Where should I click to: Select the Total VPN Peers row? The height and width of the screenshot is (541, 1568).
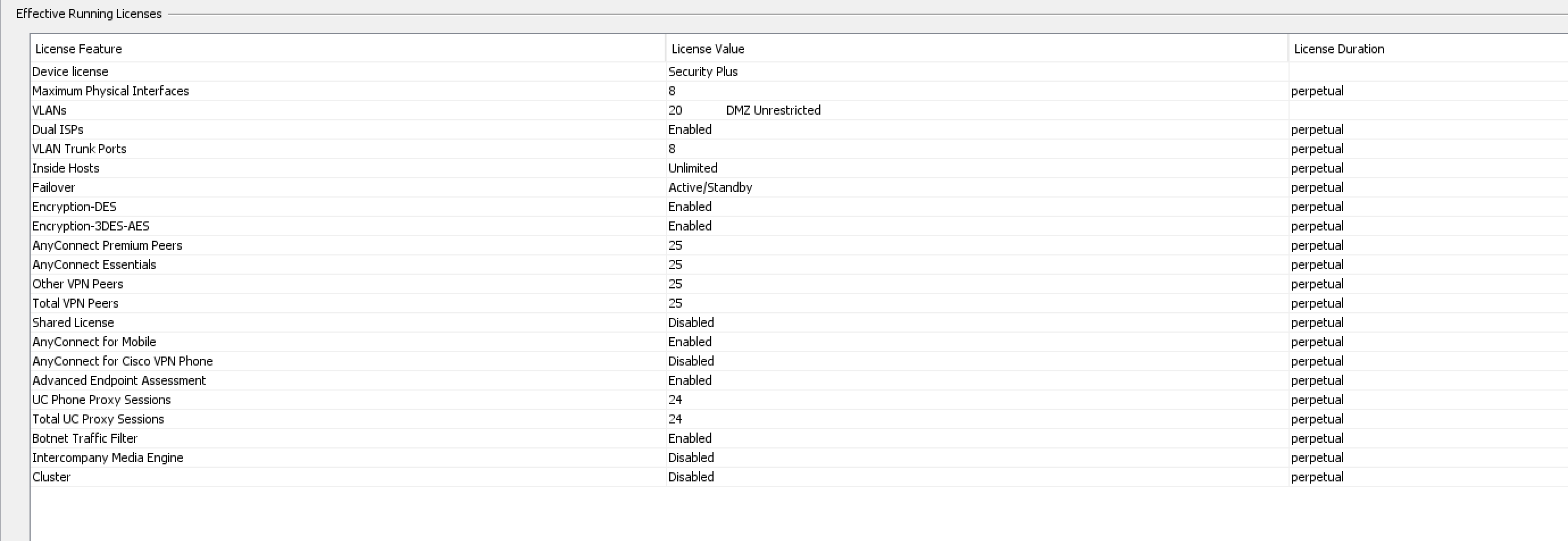click(x=799, y=303)
